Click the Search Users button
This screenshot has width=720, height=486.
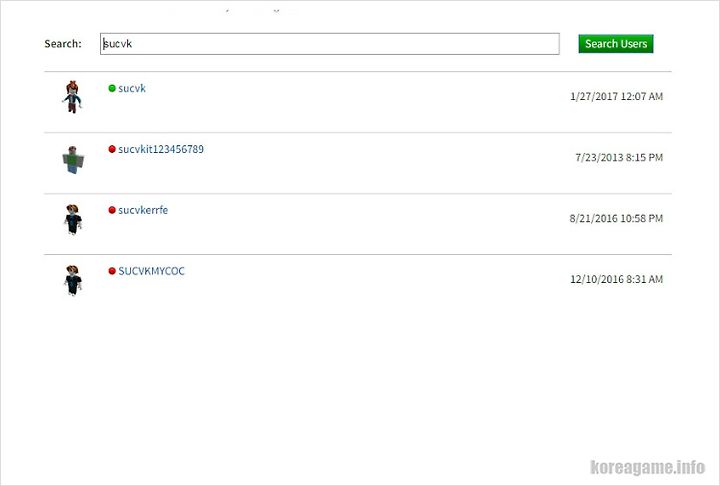(615, 44)
